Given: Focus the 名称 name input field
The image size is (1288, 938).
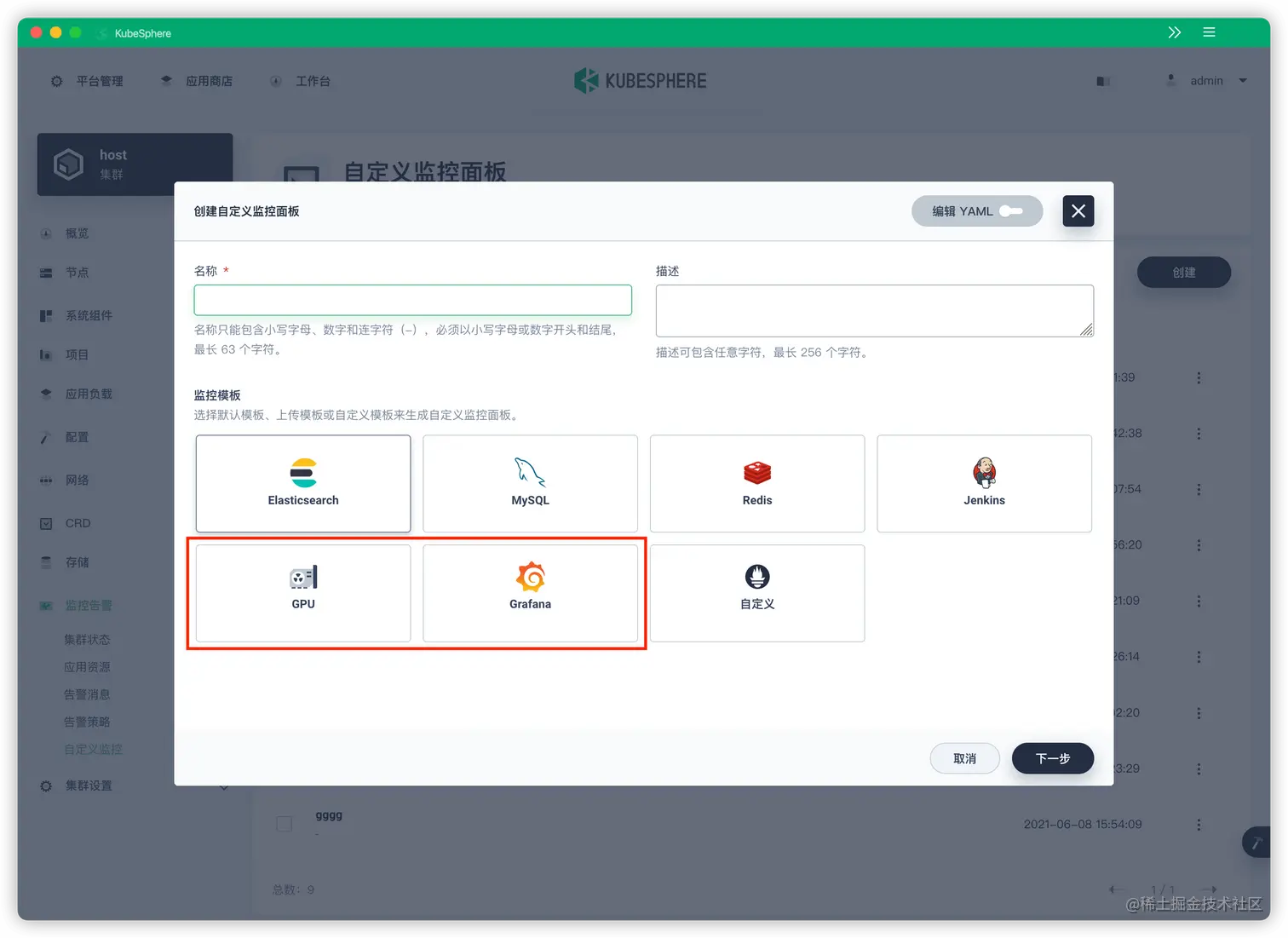Looking at the screenshot, I should [412, 300].
